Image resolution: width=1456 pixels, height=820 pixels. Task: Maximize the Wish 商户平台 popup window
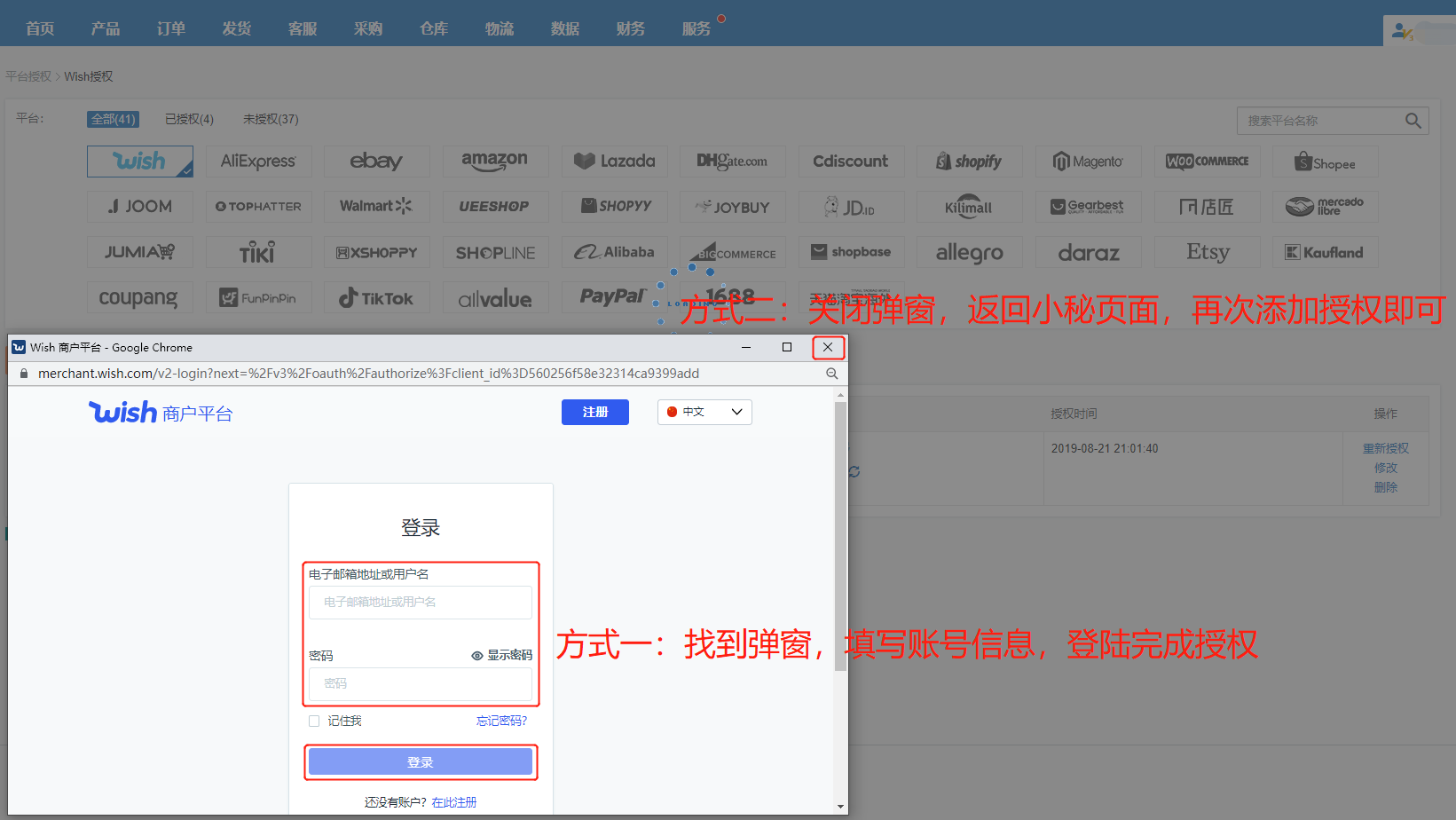(787, 347)
